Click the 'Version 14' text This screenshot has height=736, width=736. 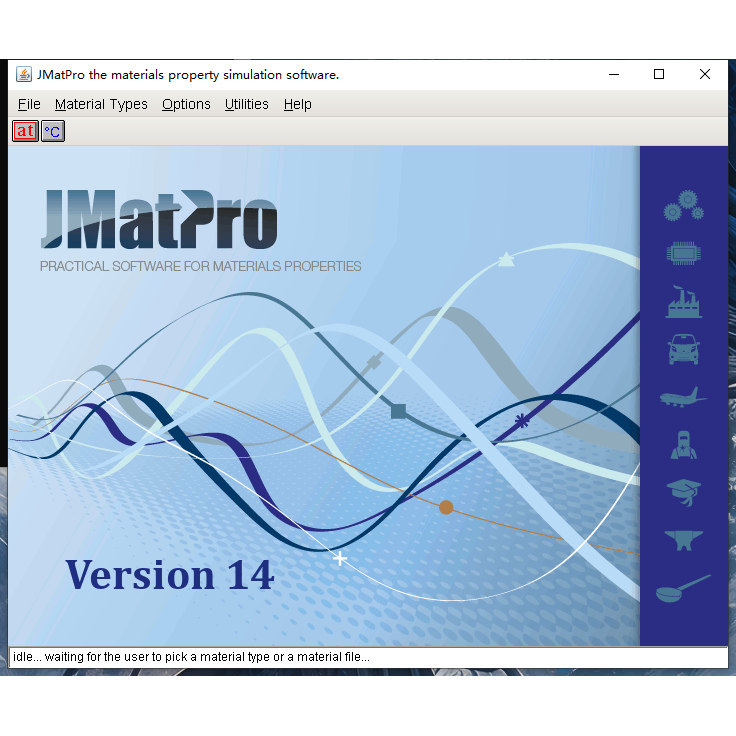pos(169,575)
